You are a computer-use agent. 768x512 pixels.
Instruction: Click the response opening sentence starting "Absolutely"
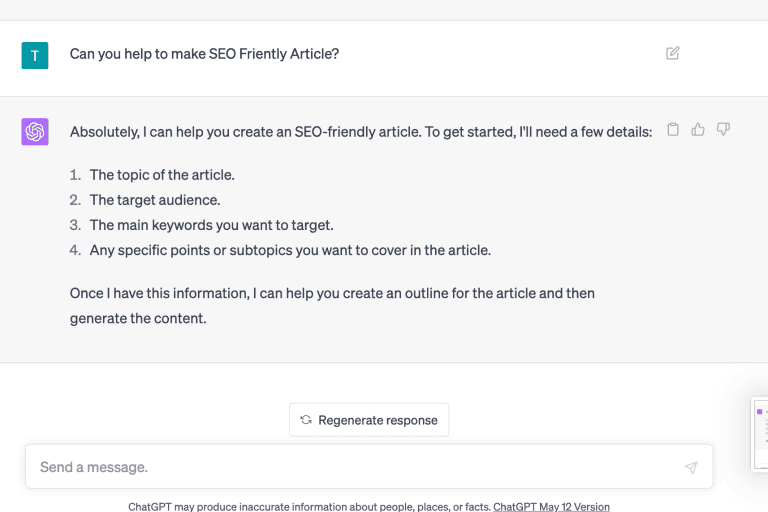[360, 131]
